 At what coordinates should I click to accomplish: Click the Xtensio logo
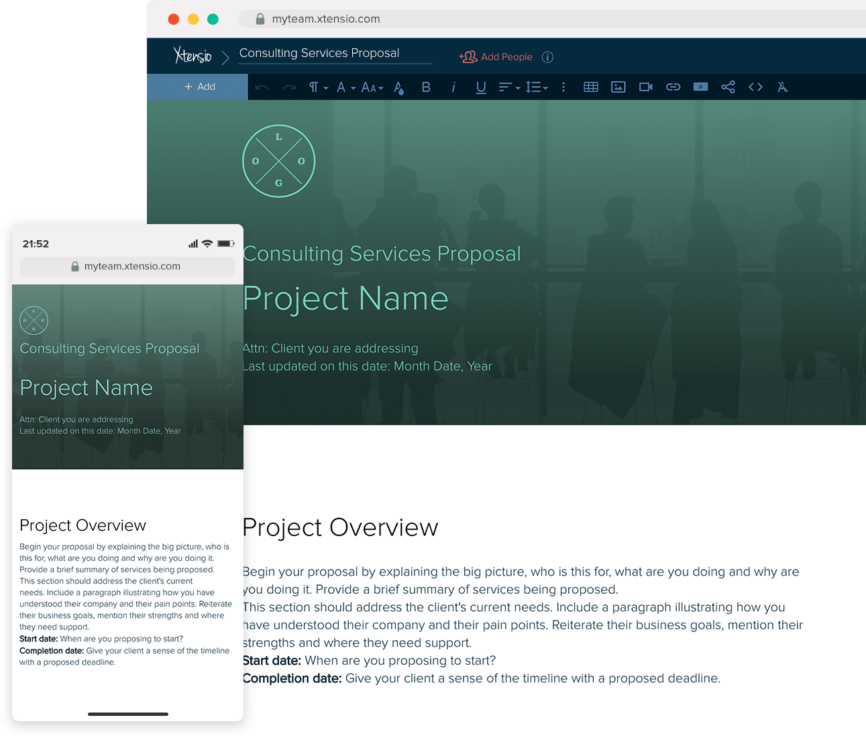pos(193,56)
